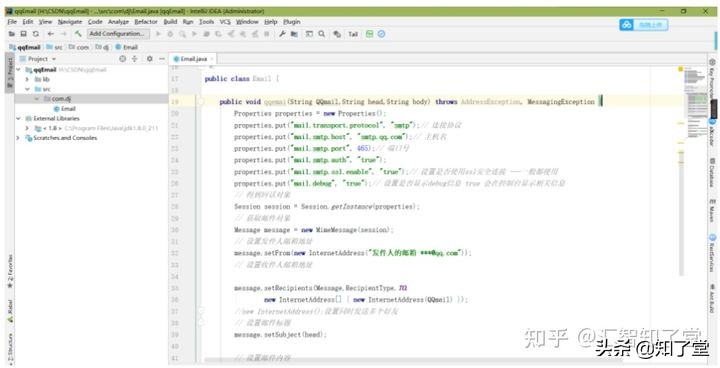Navigate Forward with the right arrow
This screenshot has height=368, width=720.
(63, 34)
